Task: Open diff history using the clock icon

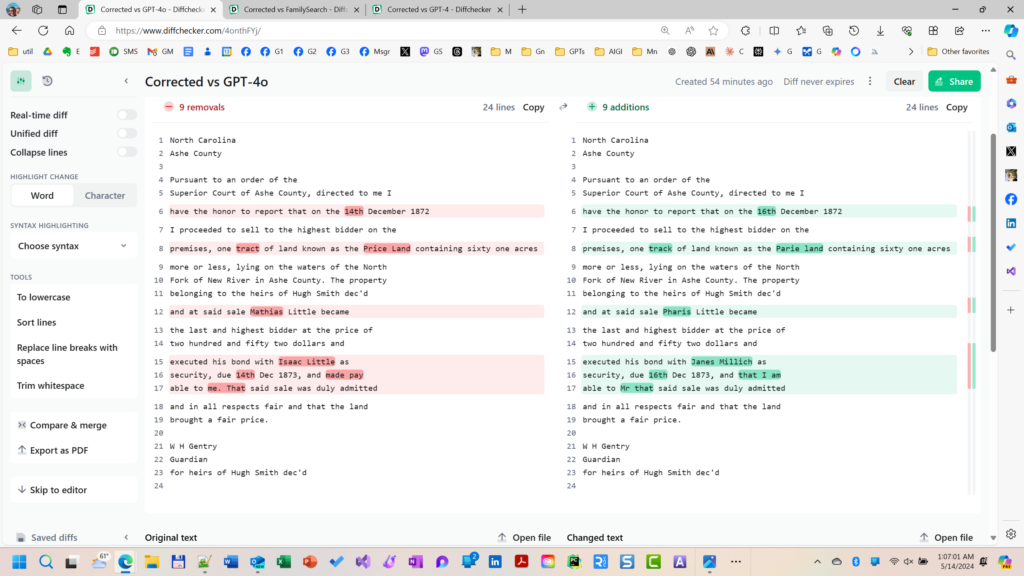Action: pos(46,80)
